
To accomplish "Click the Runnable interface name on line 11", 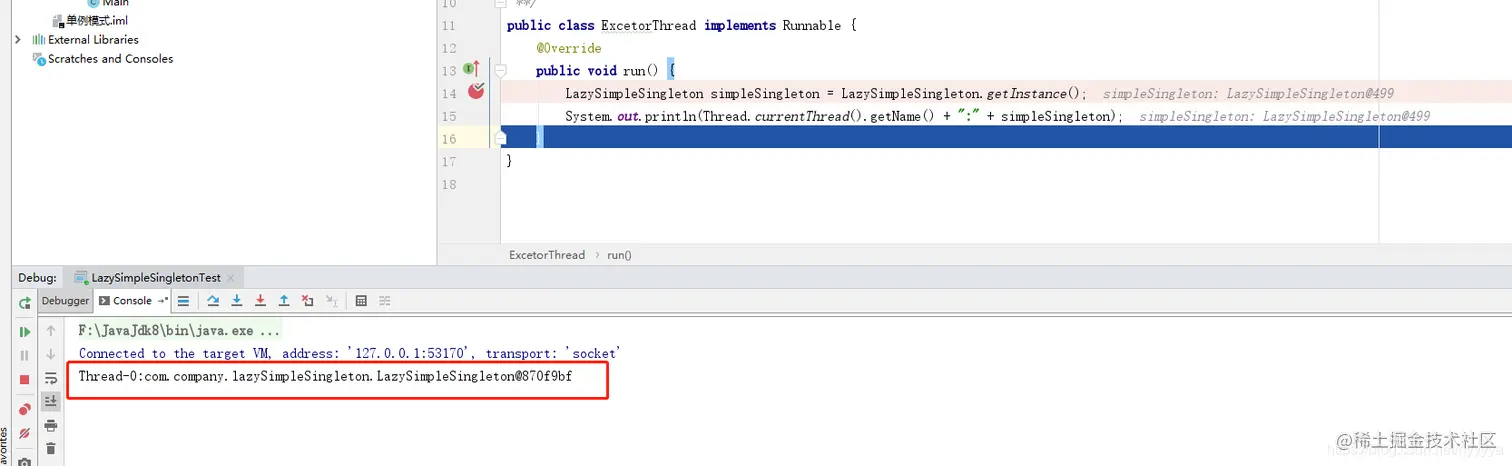I will [x=813, y=26].
